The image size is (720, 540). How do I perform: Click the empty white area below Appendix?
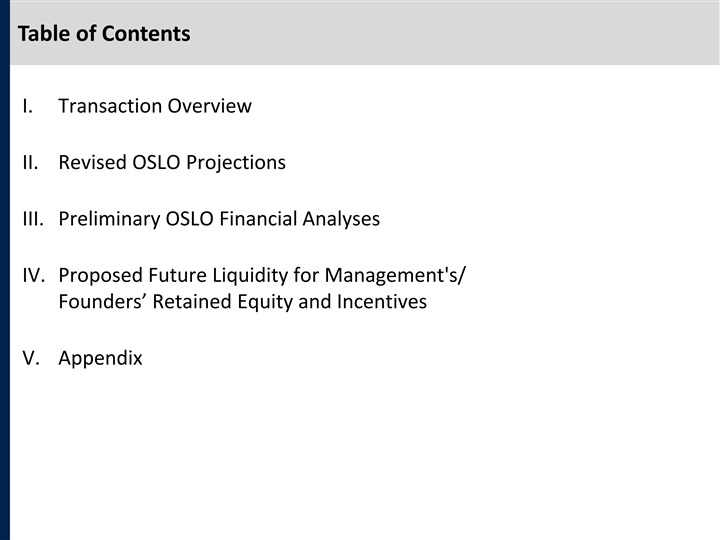[x=360, y=450]
